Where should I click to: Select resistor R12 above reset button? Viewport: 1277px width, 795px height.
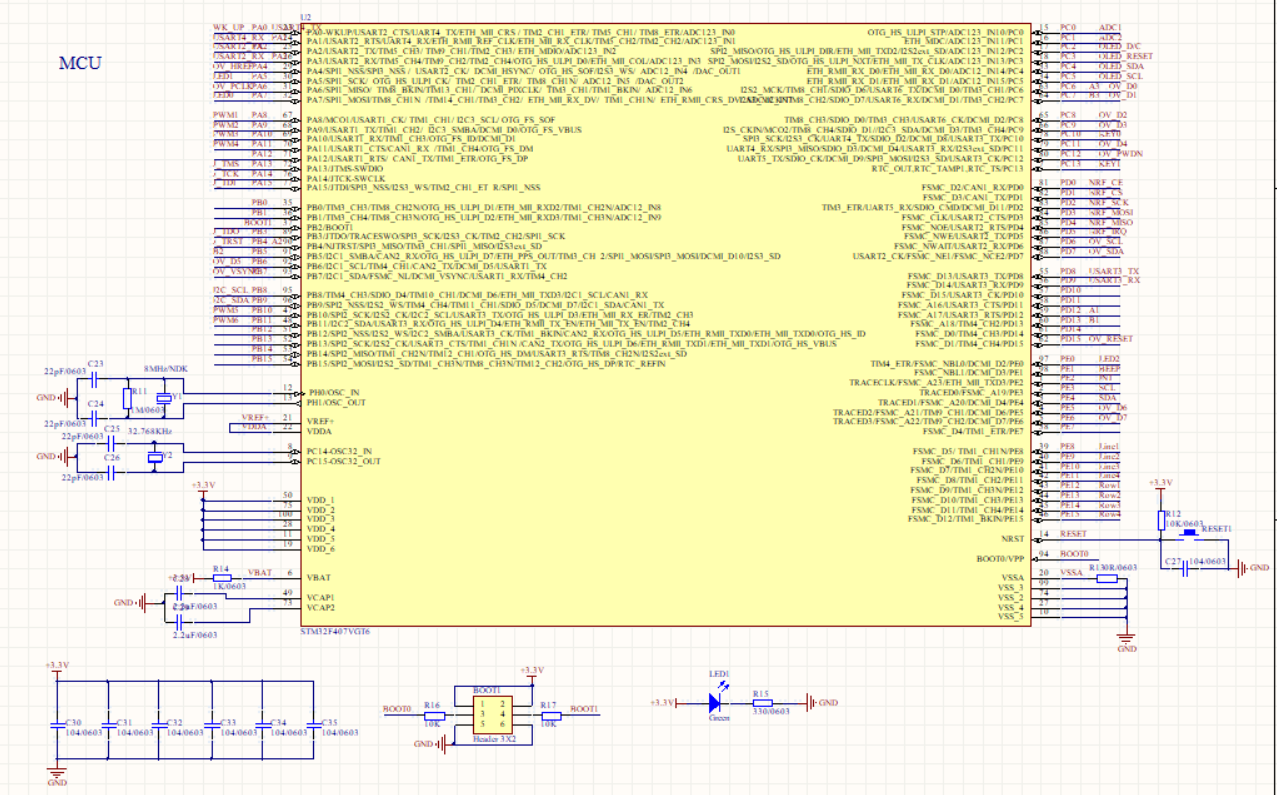1161,518
